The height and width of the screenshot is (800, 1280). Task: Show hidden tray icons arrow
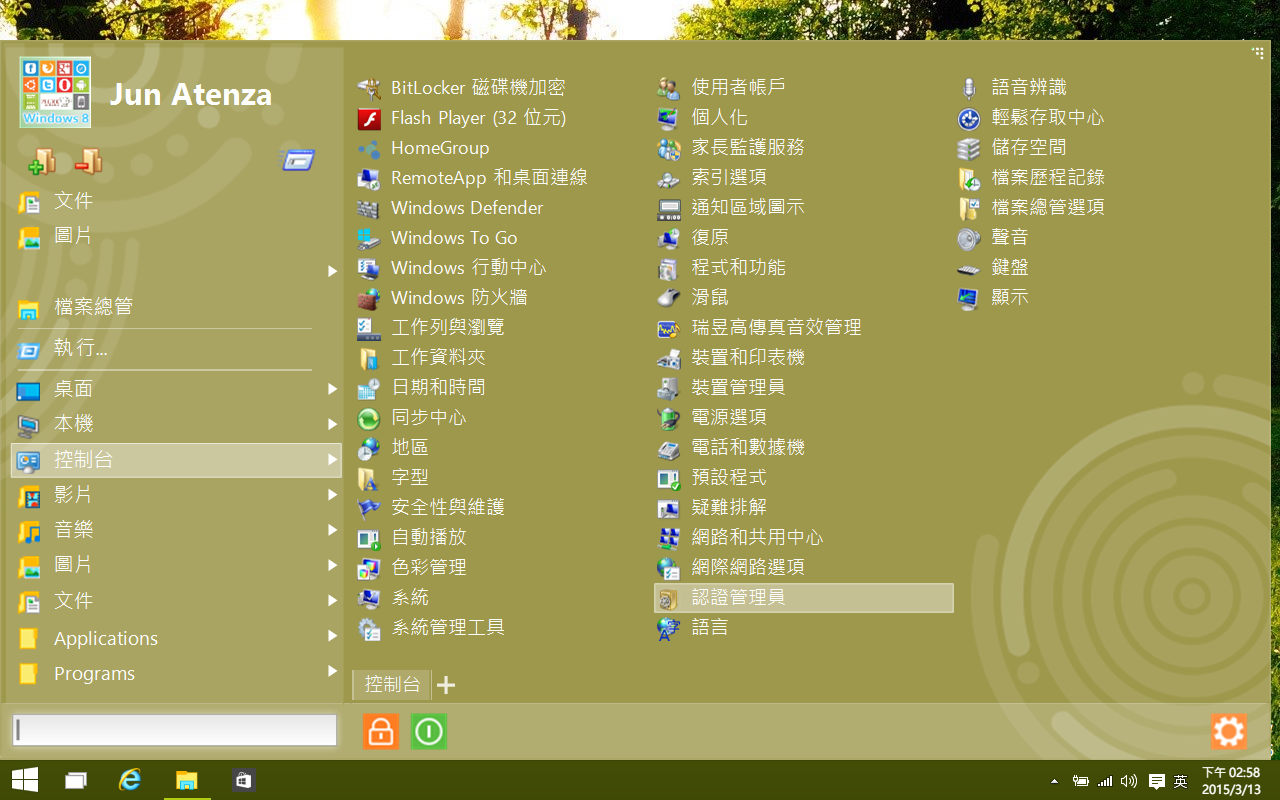[x=1054, y=781]
